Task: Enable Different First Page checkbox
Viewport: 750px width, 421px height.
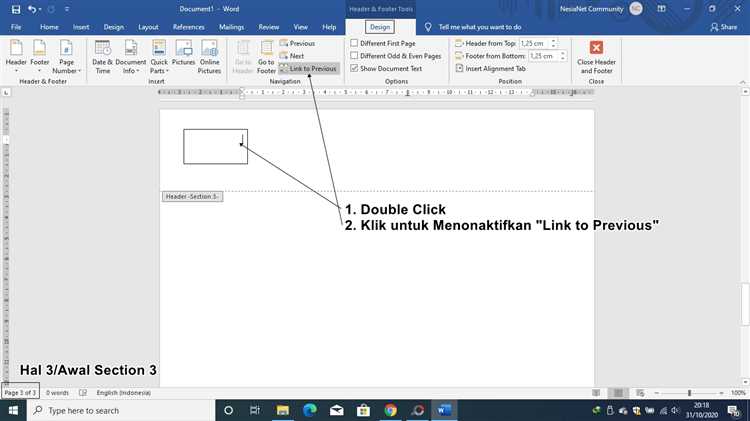Action: (x=355, y=44)
